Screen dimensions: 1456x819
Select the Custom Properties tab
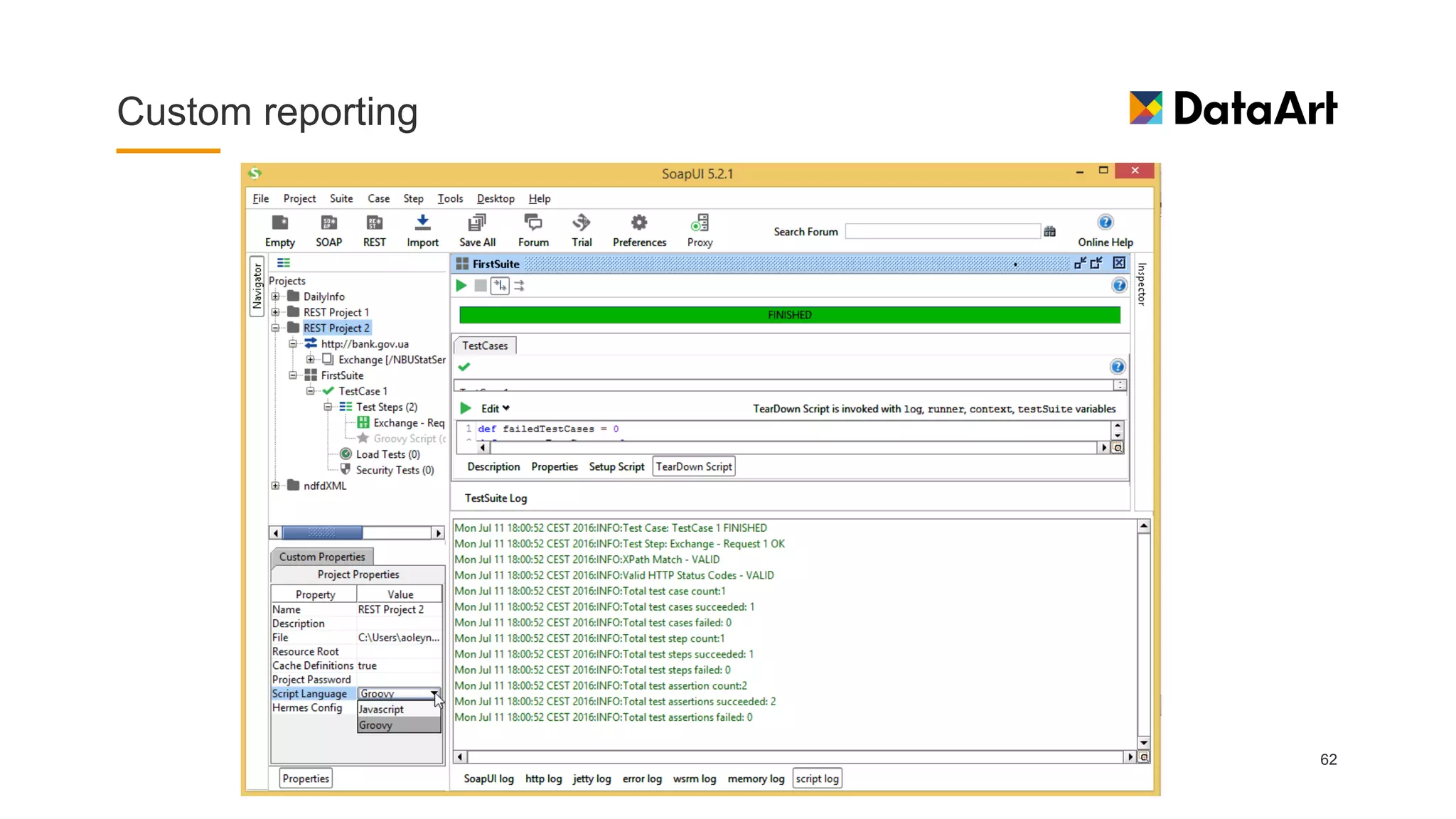[322, 557]
